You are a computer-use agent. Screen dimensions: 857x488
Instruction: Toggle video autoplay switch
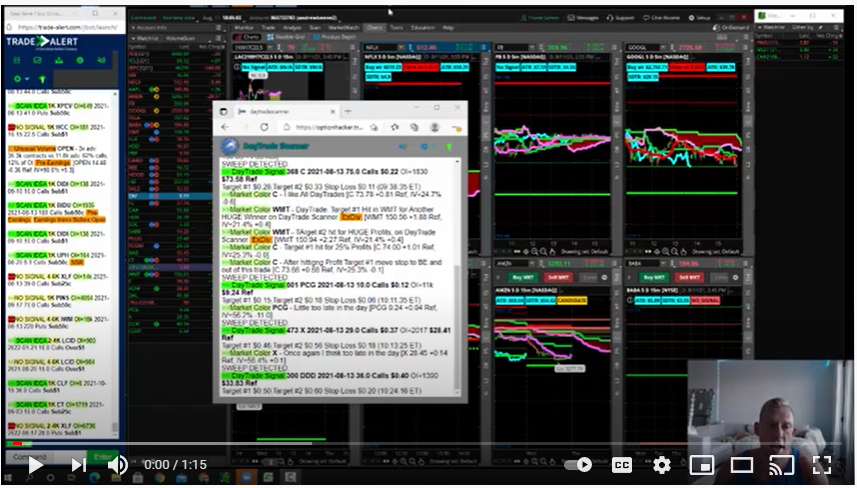pyautogui.click(x=580, y=465)
